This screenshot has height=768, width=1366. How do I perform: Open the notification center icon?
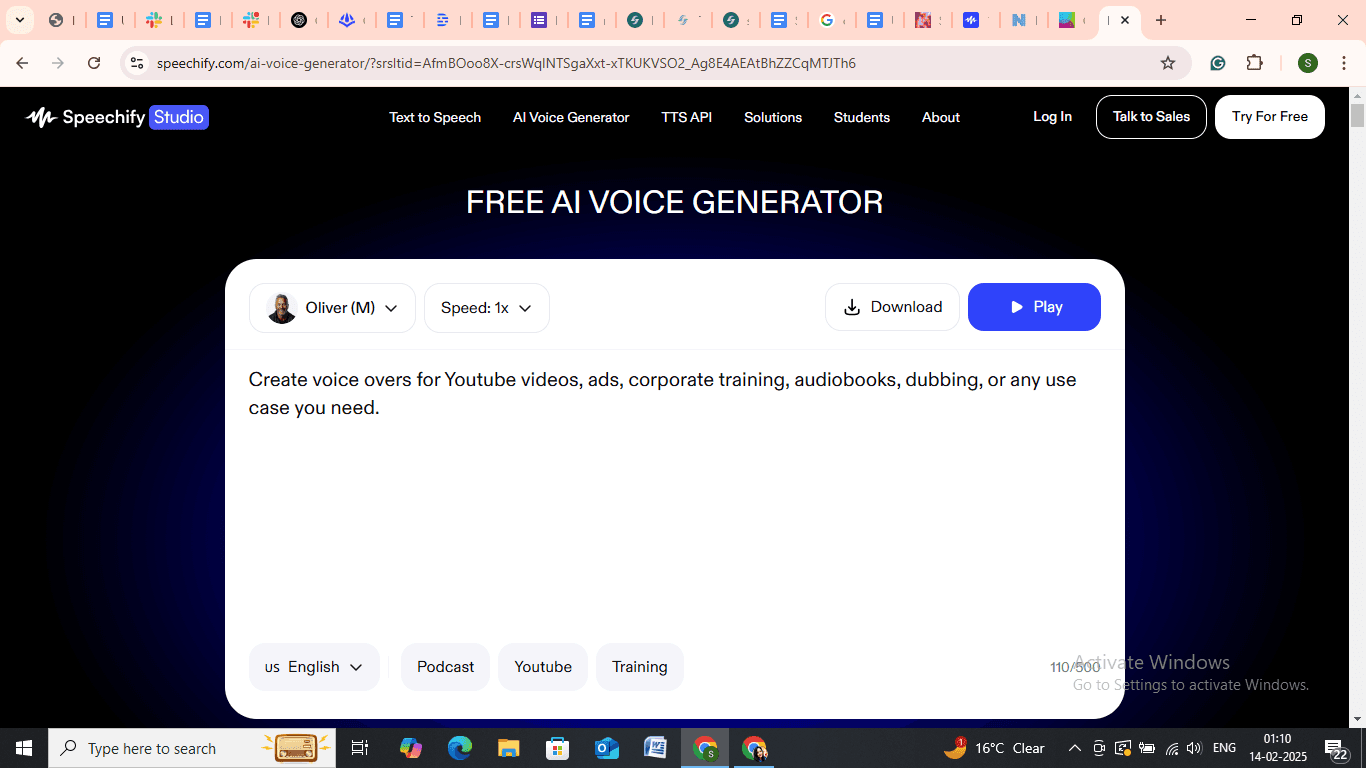pyautogui.click(x=1337, y=748)
